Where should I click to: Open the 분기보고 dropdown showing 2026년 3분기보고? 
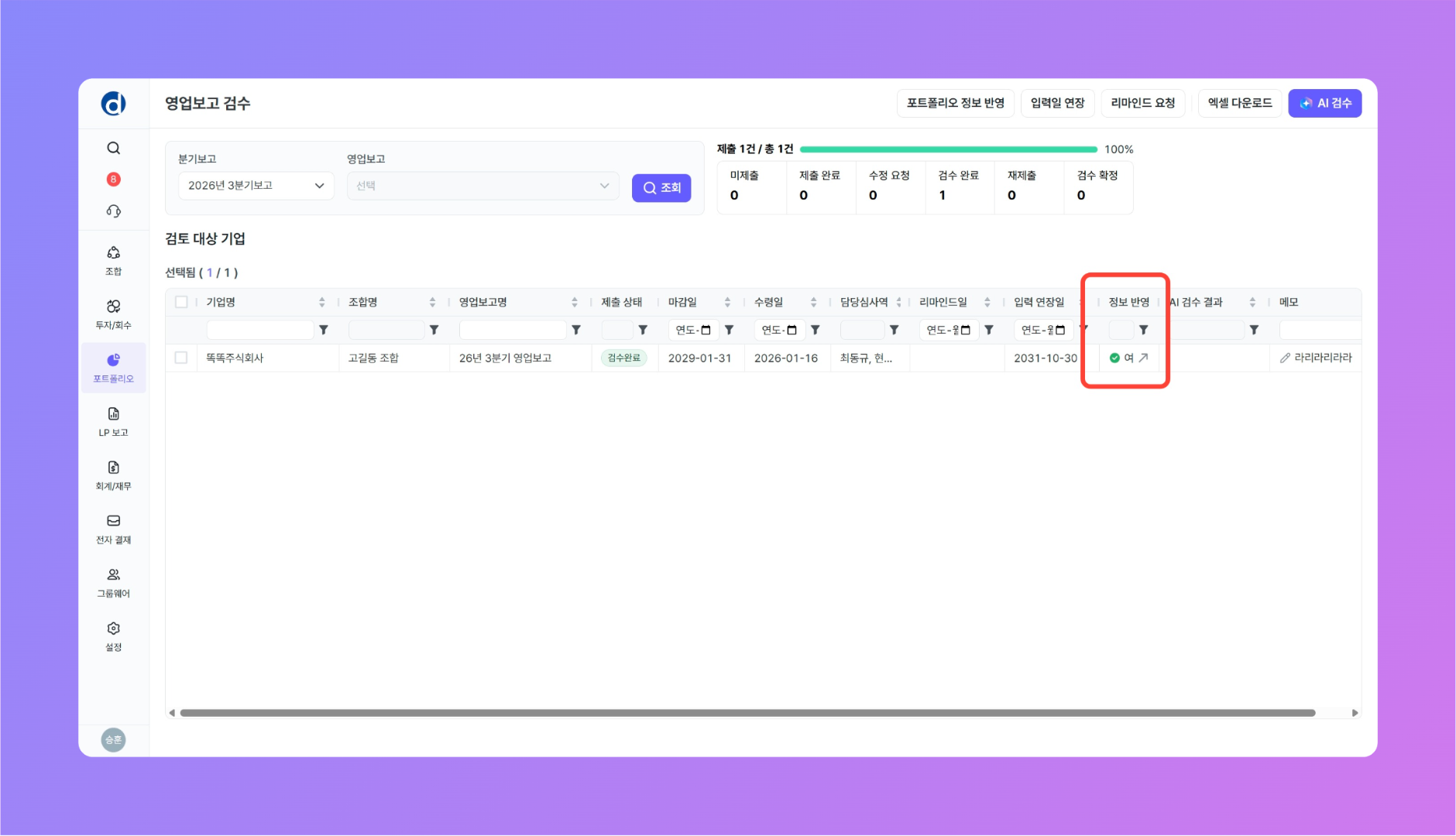pyautogui.click(x=256, y=186)
